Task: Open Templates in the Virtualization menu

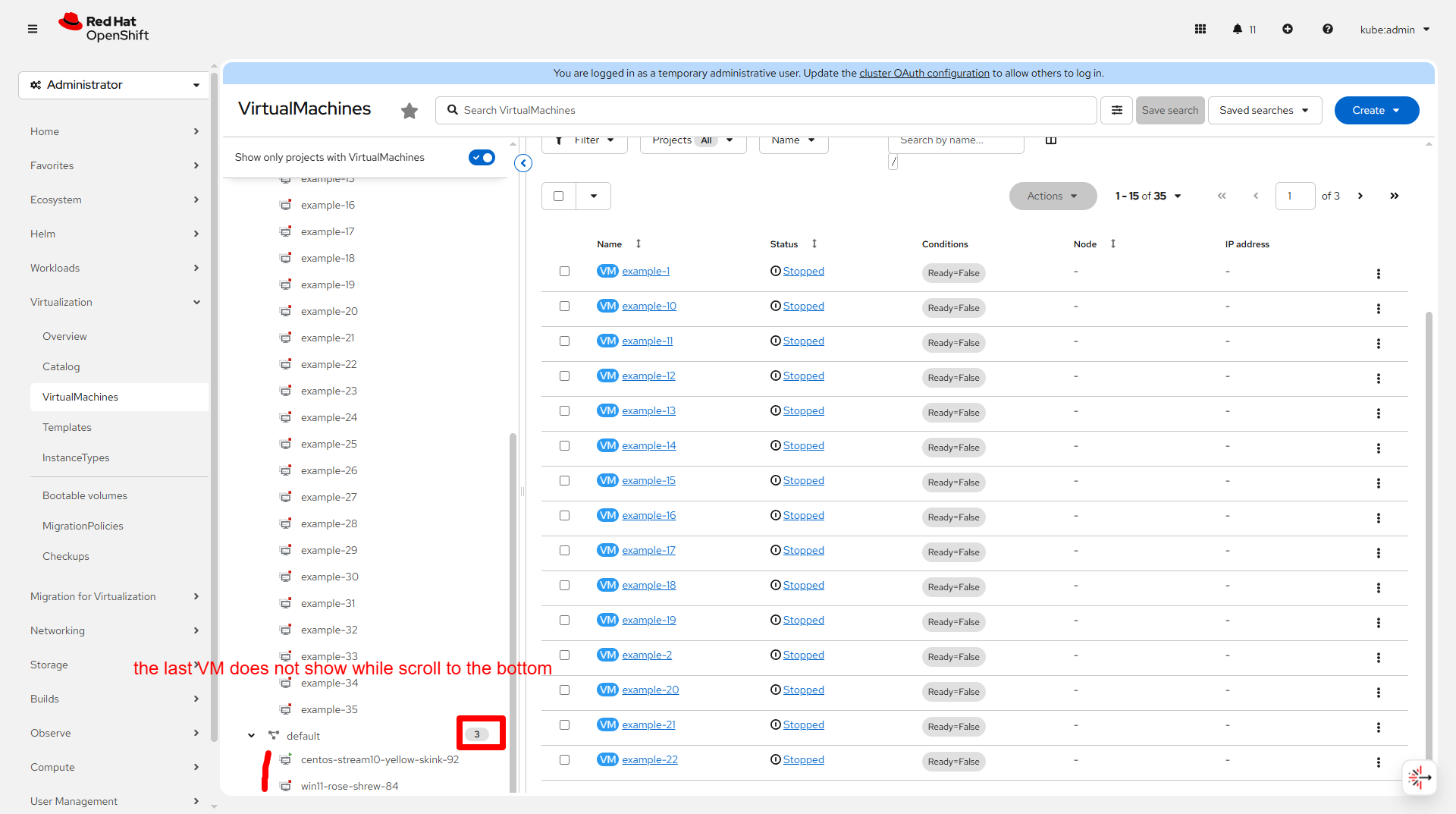Action: click(67, 427)
